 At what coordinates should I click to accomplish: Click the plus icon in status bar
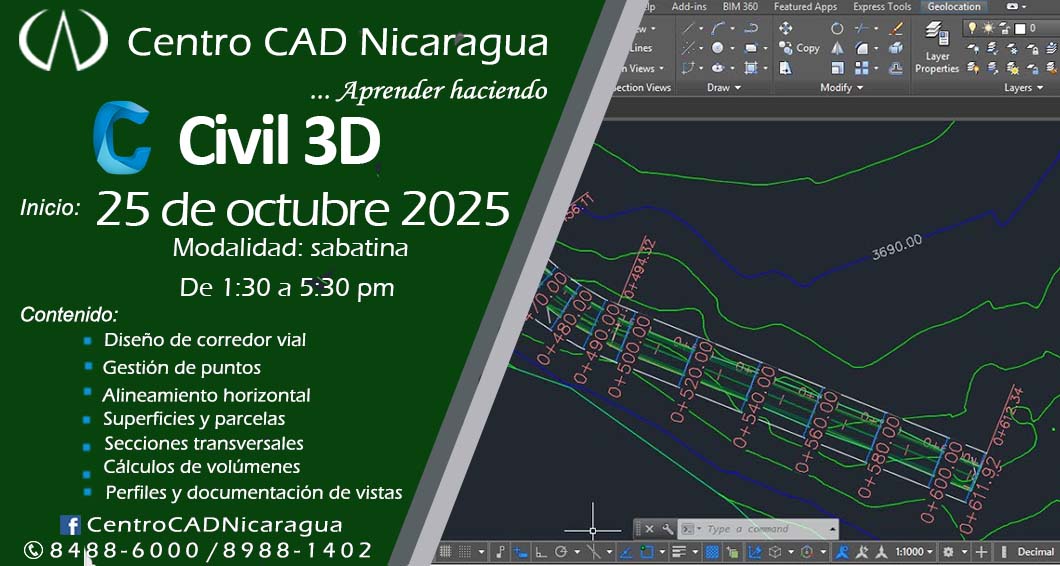pos(981,552)
